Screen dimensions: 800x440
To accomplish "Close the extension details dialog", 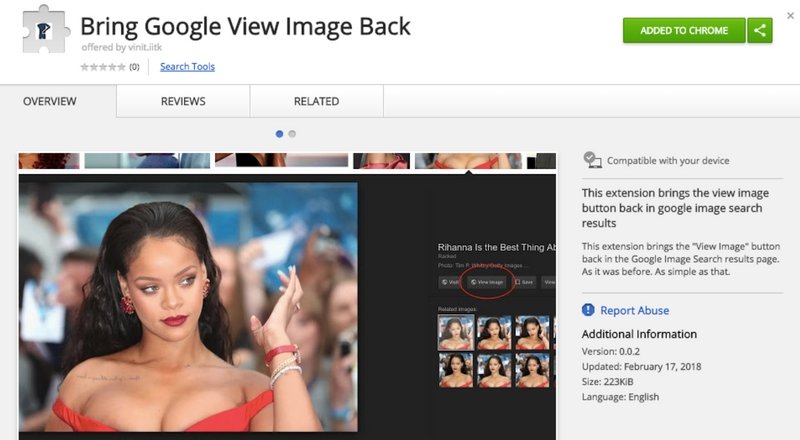I will pyautogui.click(x=790, y=16).
